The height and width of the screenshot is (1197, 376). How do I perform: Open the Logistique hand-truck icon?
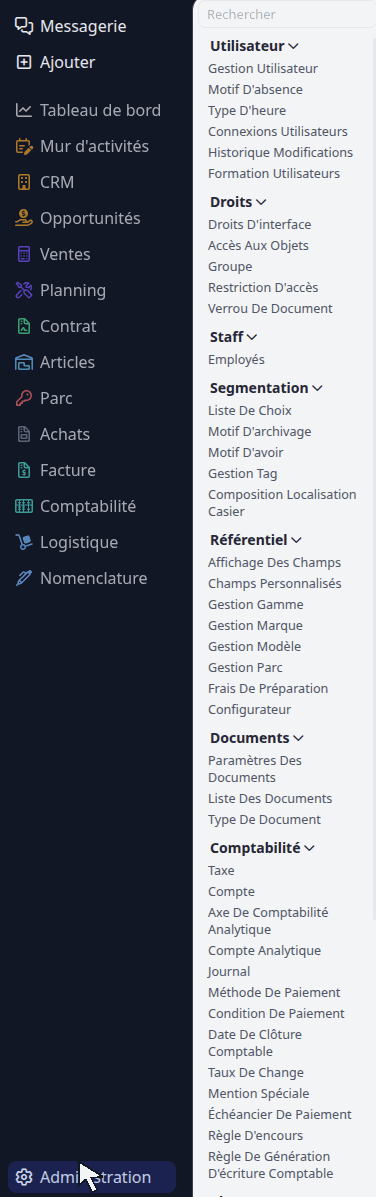coord(24,542)
